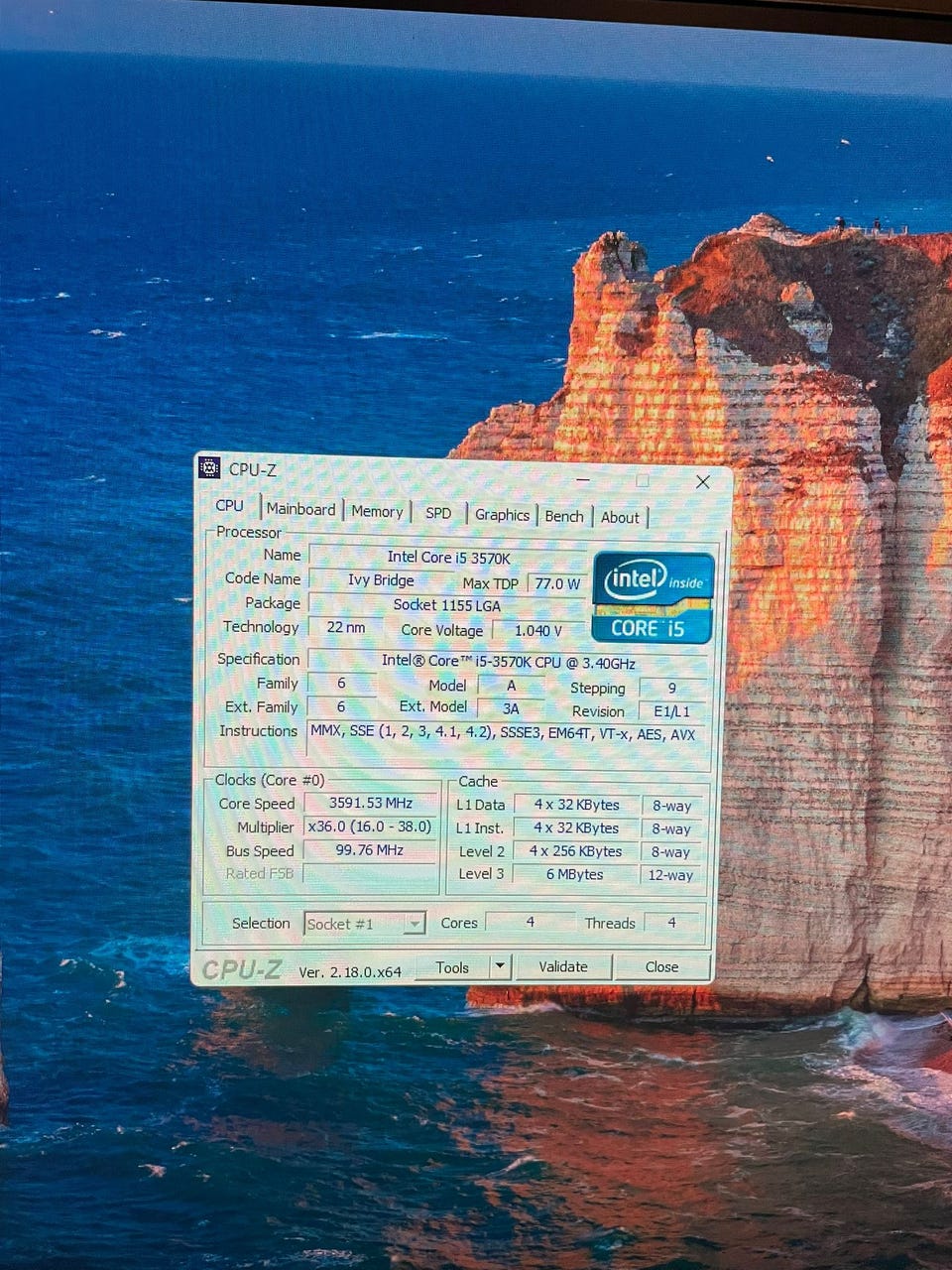The image size is (952, 1270).
Task: Click the CPU-Z title bar app icon
Action: [x=210, y=467]
